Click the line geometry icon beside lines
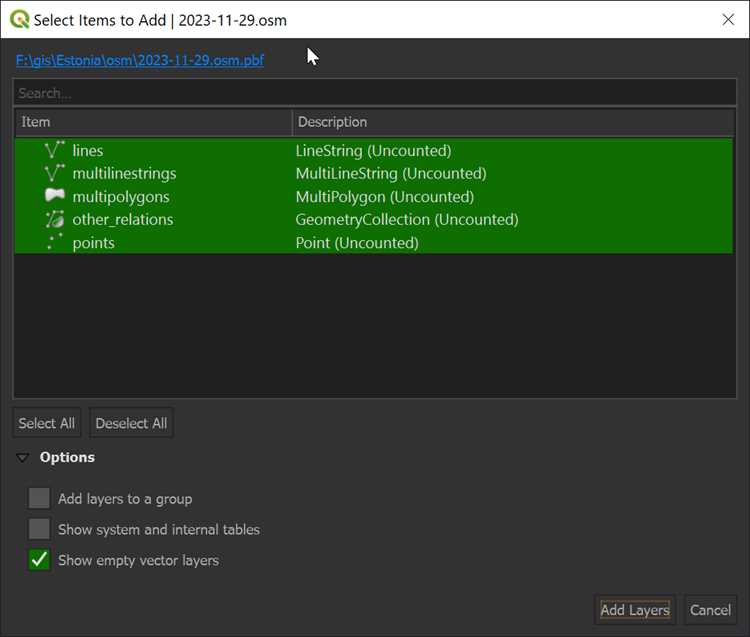The width and height of the screenshot is (750, 637). point(55,150)
